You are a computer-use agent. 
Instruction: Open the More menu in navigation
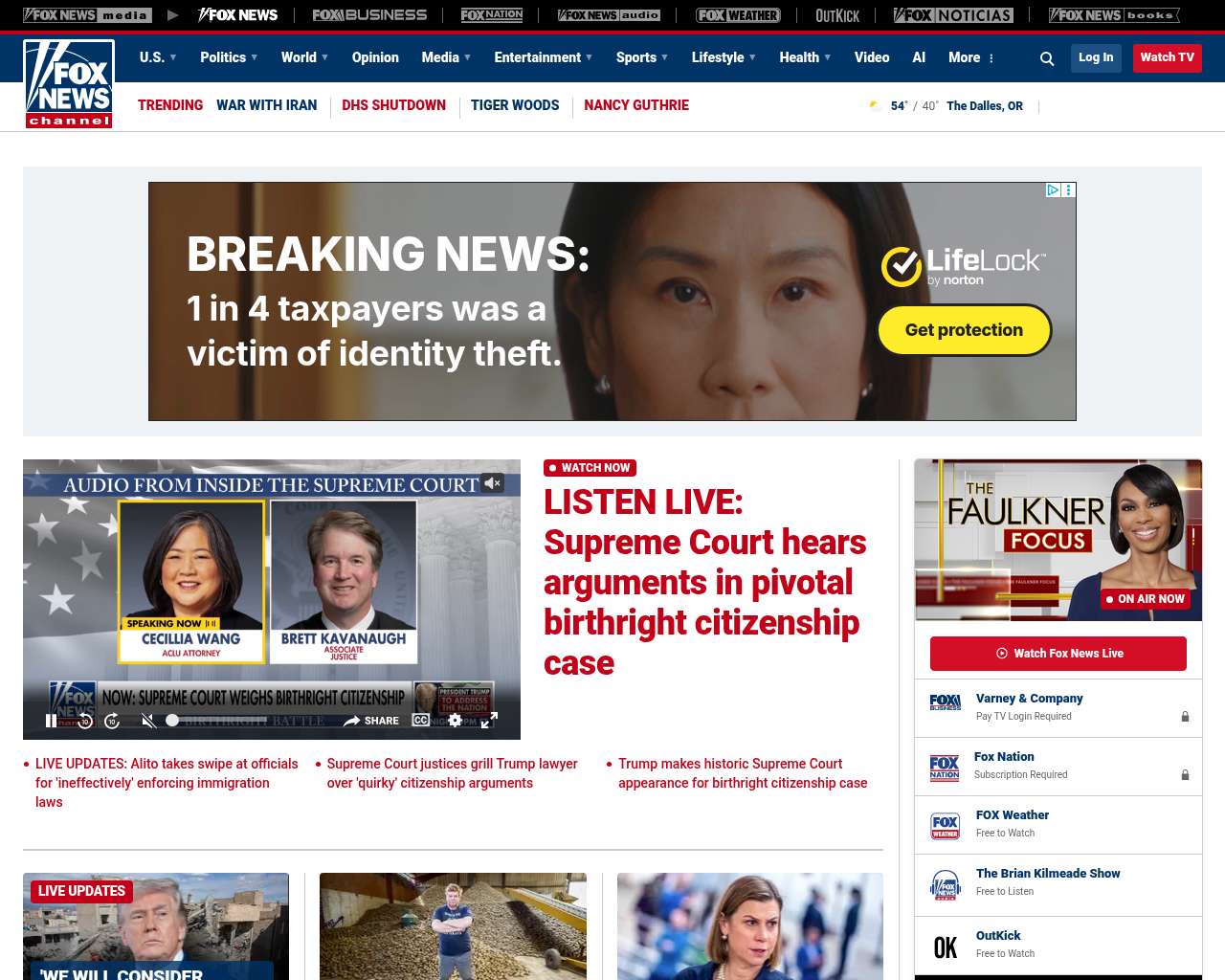[971, 57]
